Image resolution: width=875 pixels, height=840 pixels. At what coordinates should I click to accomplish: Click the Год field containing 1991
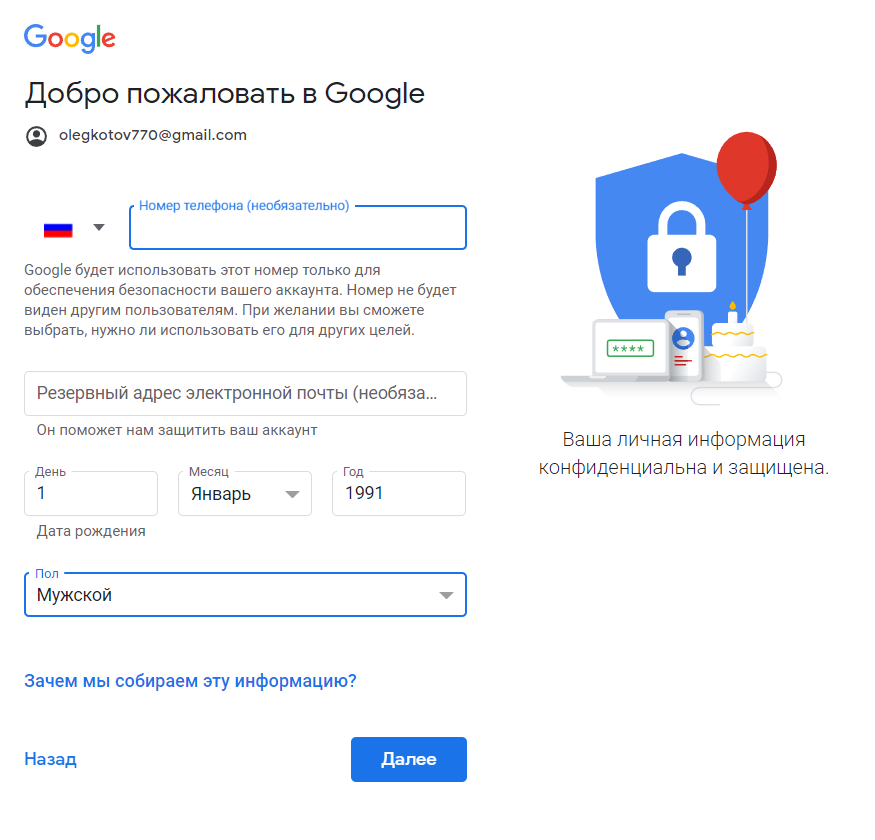pyautogui.click(x=398, y=493)
